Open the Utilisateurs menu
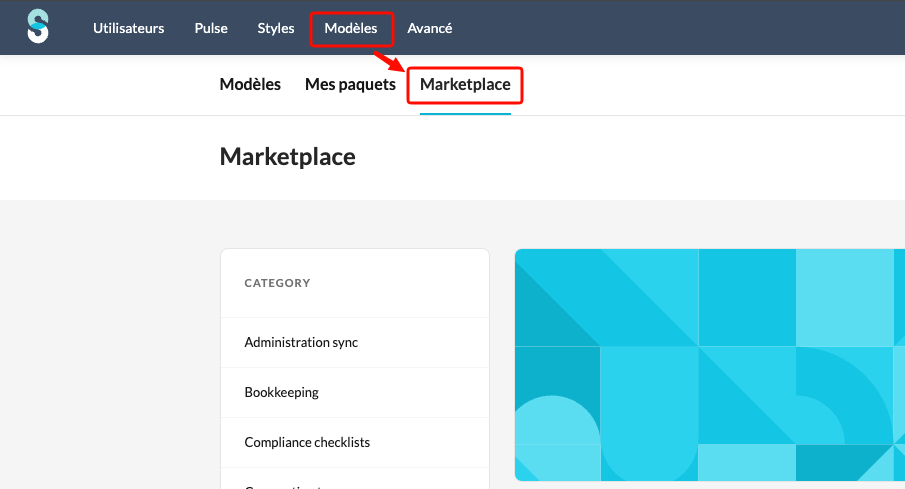 click(129, 28)
